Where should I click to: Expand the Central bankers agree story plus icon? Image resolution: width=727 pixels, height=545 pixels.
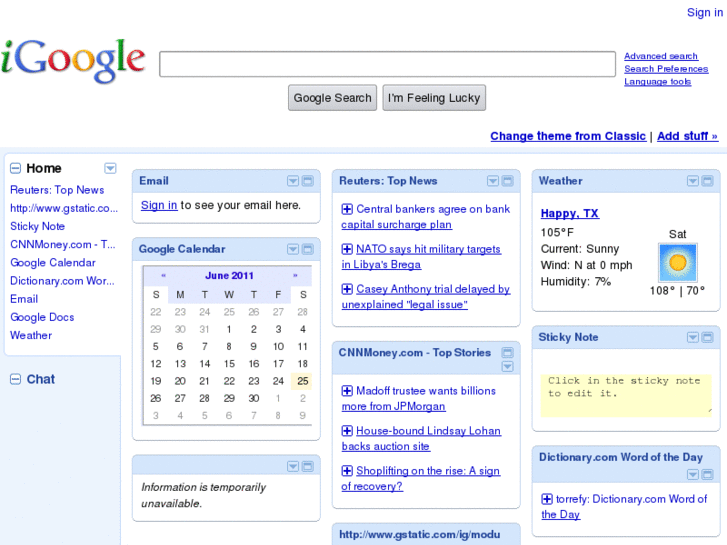point(347,209)
